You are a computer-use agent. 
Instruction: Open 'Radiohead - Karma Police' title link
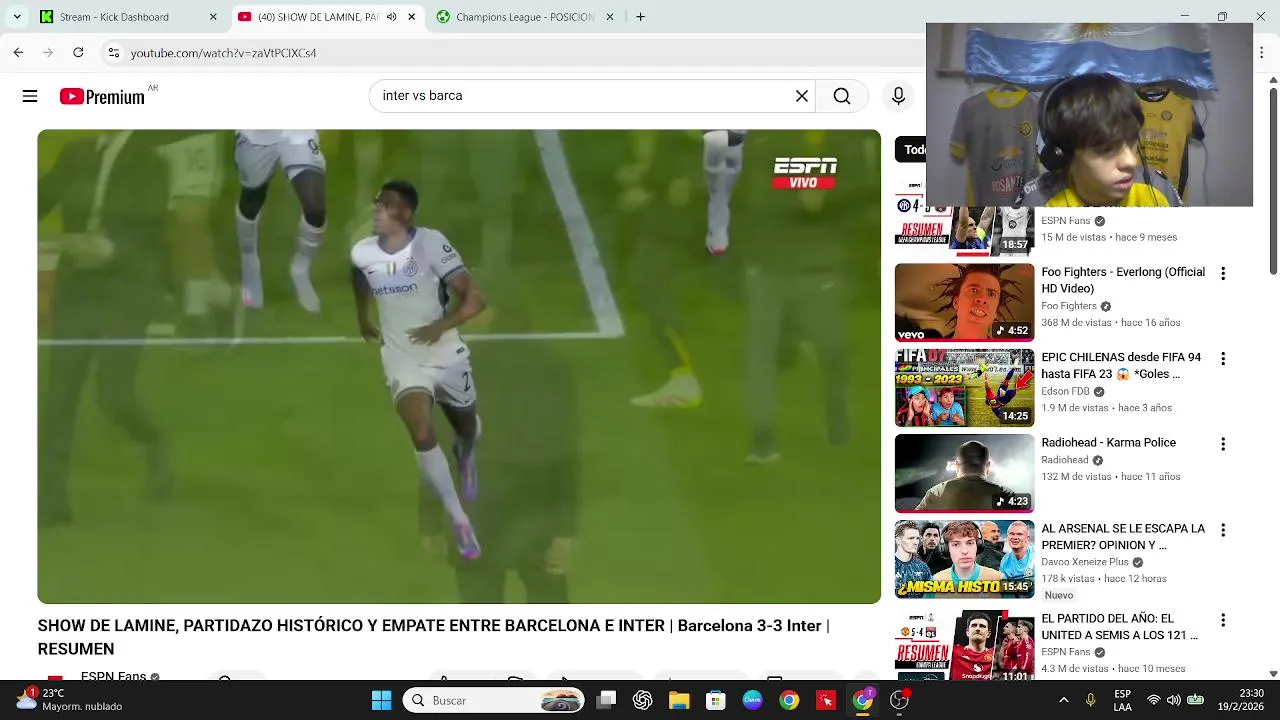[x=1108, y=443]
